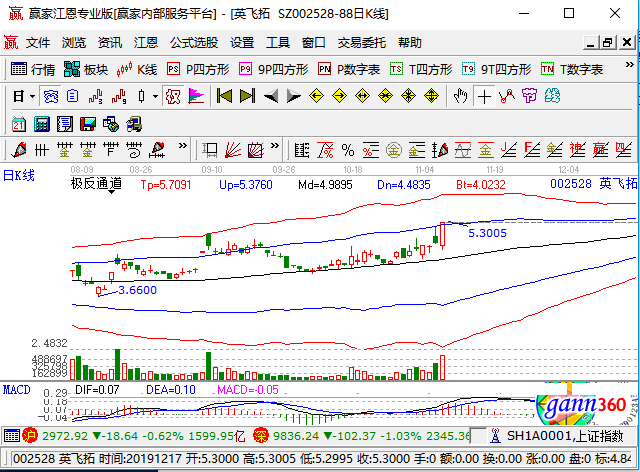This screenshot has height=472, width=640.
Task: Click the candlestick type icon
Action: coord(141,96)
